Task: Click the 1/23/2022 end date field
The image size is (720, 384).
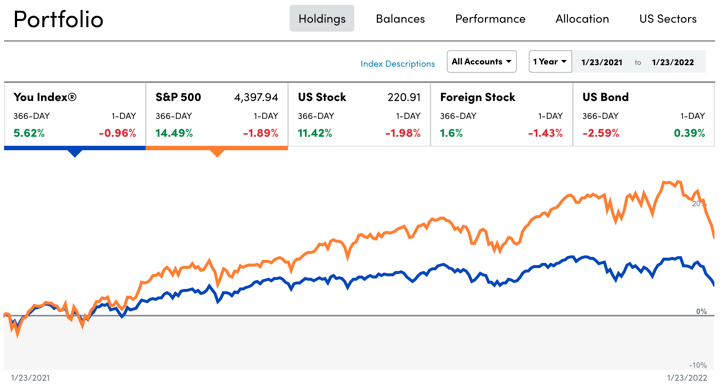Action: click(x=673, y=62)
